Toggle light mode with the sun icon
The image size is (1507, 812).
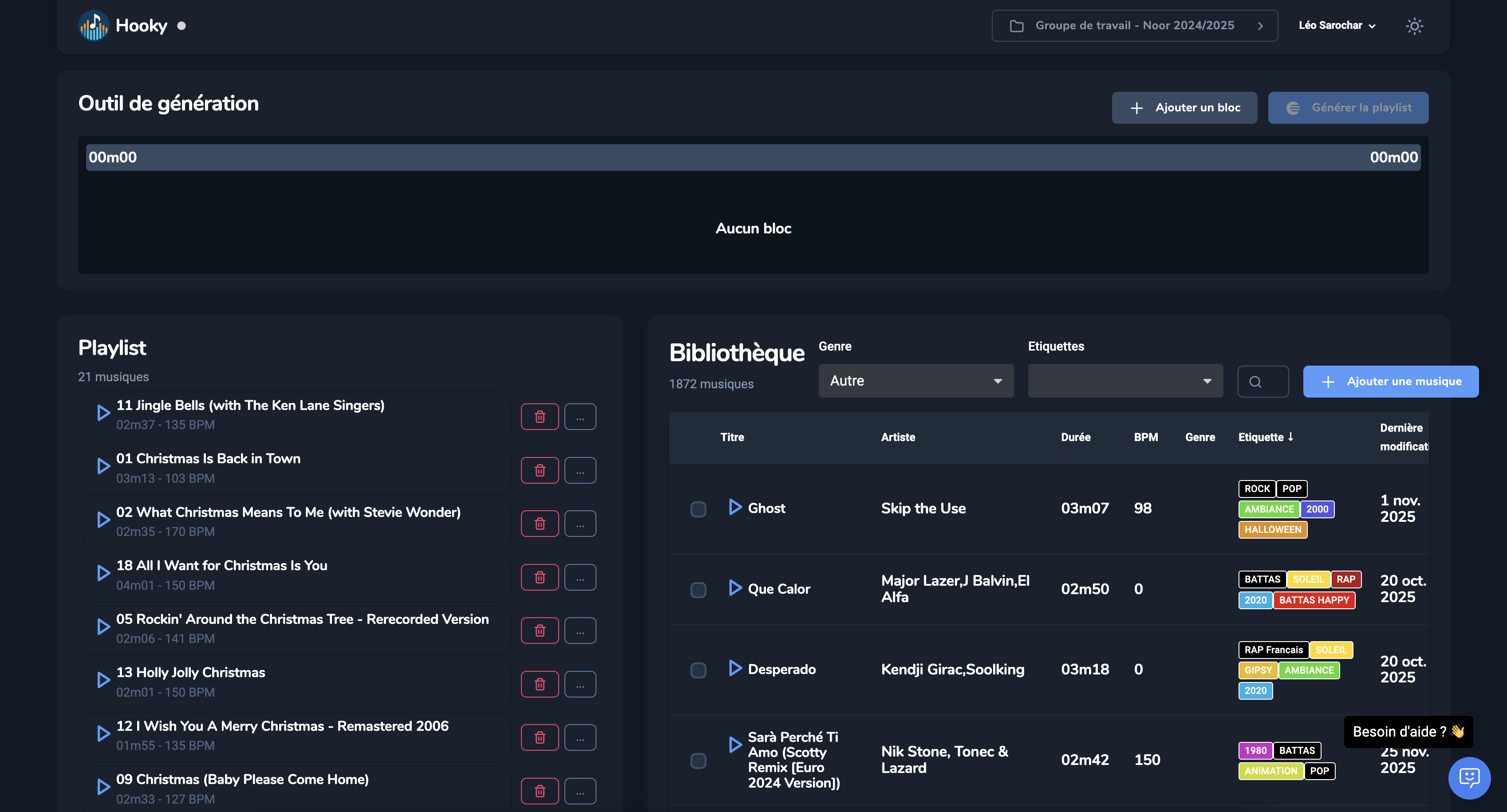[x=1414, y=26]
